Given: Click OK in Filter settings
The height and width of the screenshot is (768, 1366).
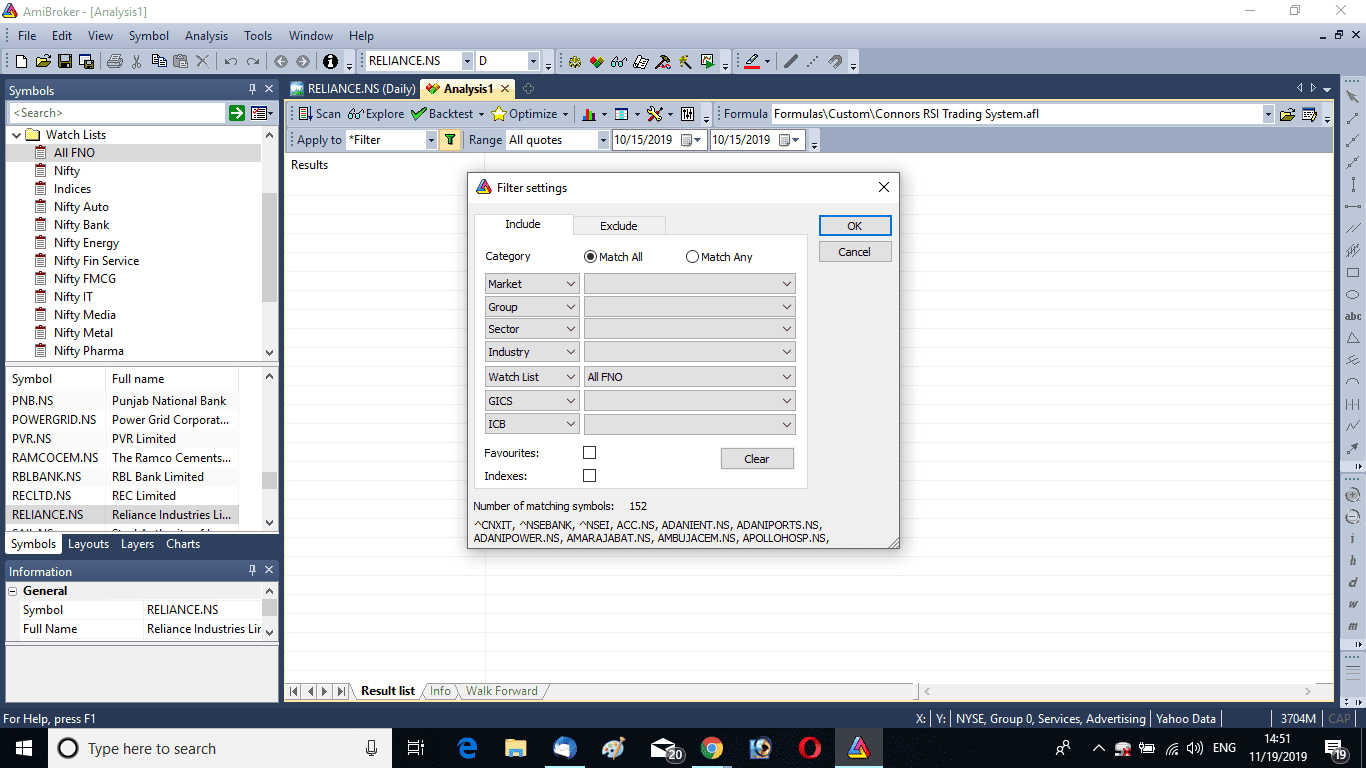Looking at the screenshot, I should (855, 226).
